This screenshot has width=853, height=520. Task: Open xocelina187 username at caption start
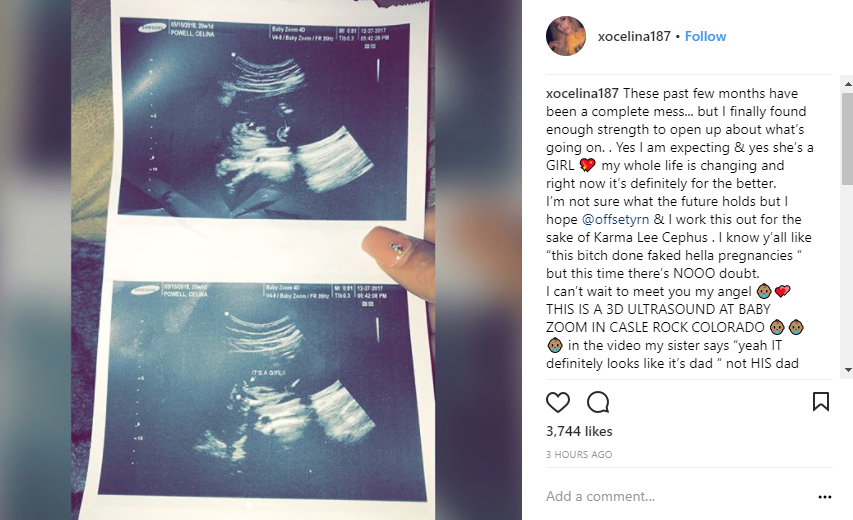(x=582, y=94)
